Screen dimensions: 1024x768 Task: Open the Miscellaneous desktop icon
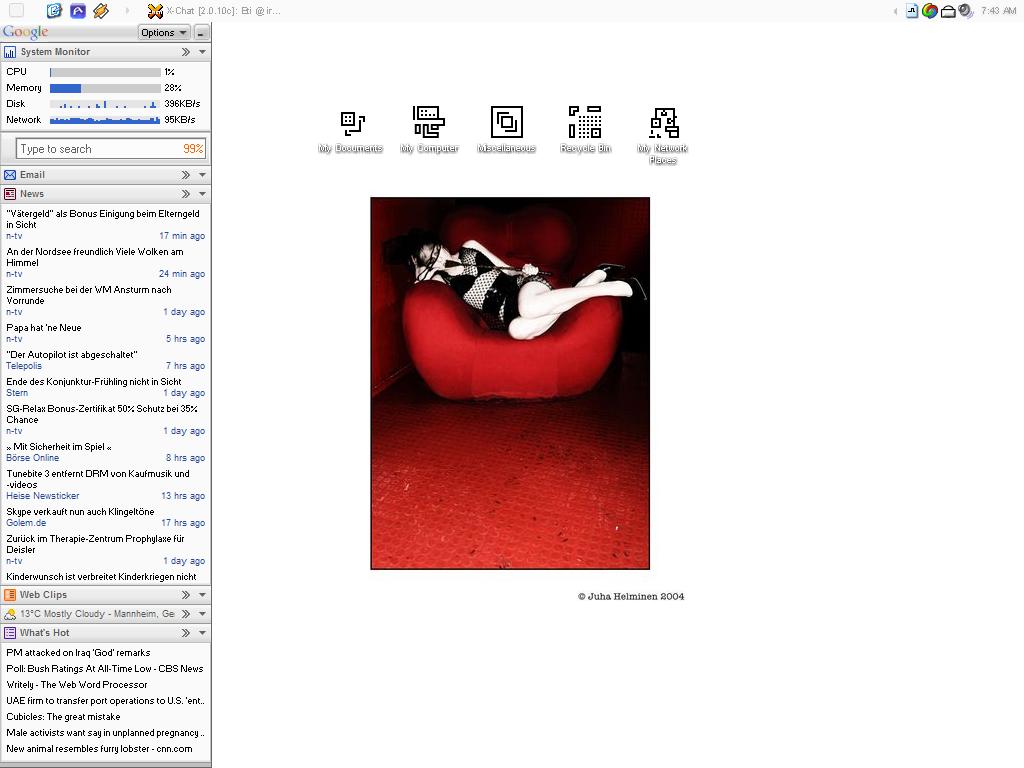click(506, 123)
